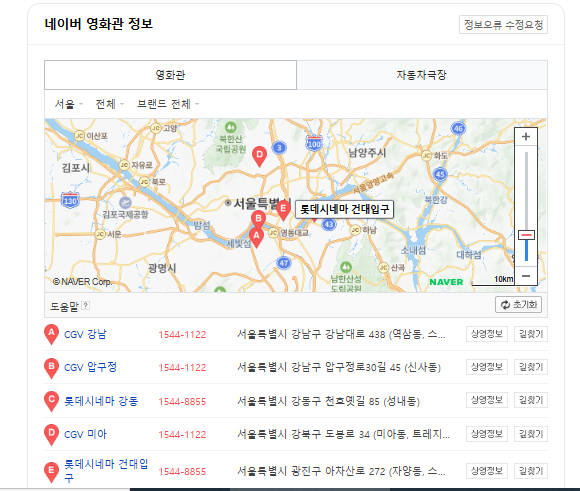The width and height of the screenshot is (580, 491).
Task: Click address 서울특별시 강남구 압구정로30길 45
Action: click(339, 367)
